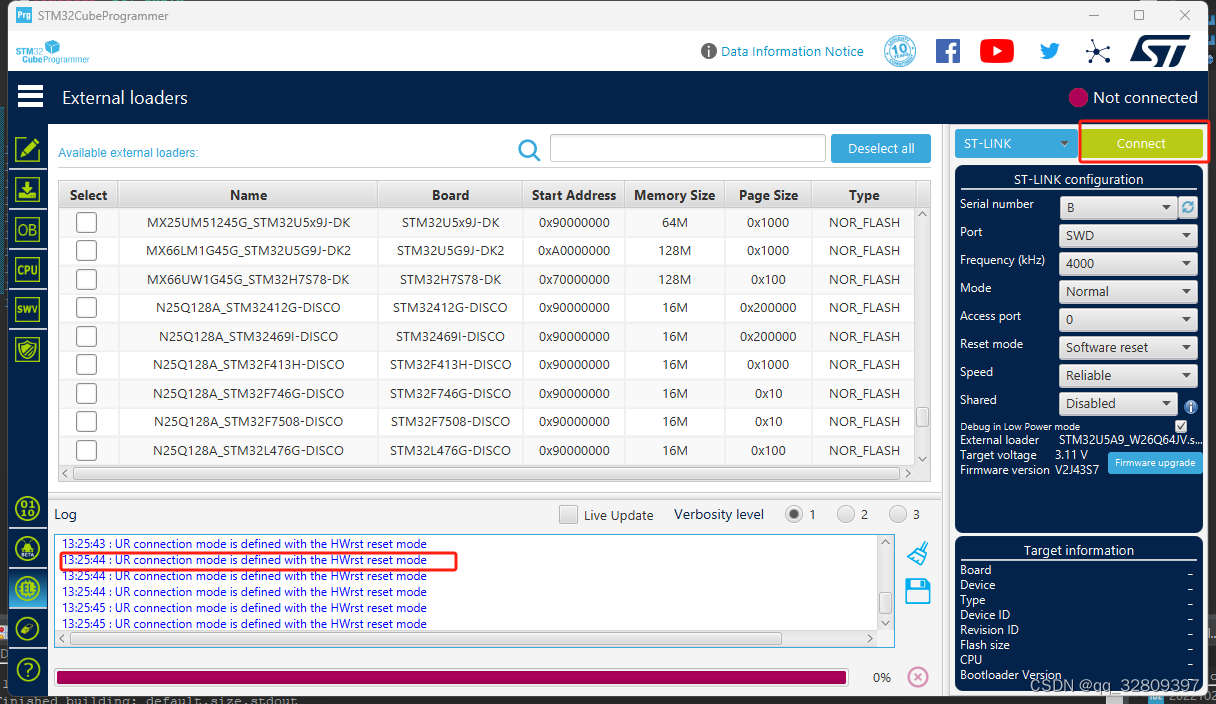Open the network share icon in header
The width and height of the screenshot is (1216, 704).
click(x=1098, y=51)
